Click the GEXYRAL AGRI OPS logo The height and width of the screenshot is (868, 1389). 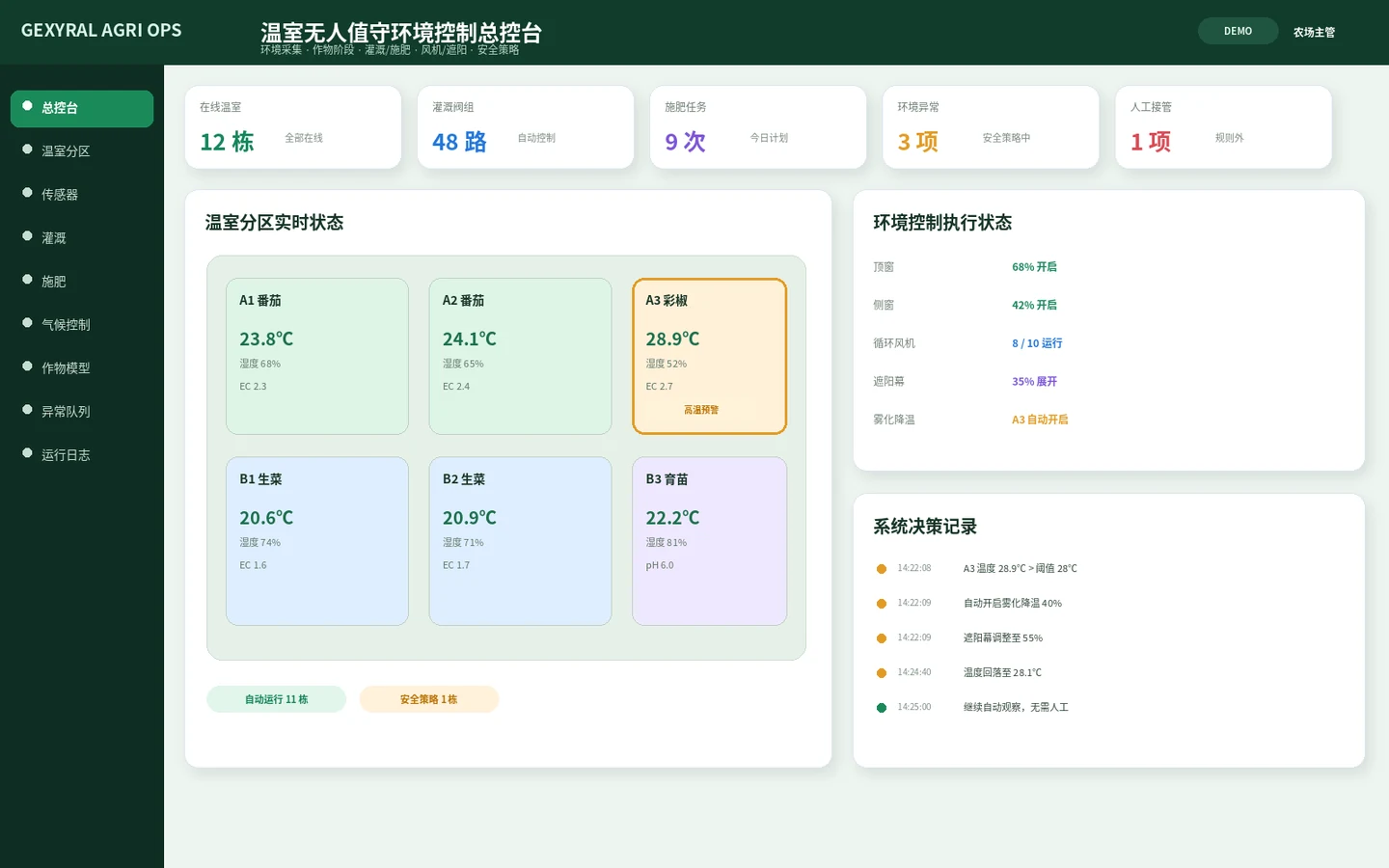coord(101,30)
